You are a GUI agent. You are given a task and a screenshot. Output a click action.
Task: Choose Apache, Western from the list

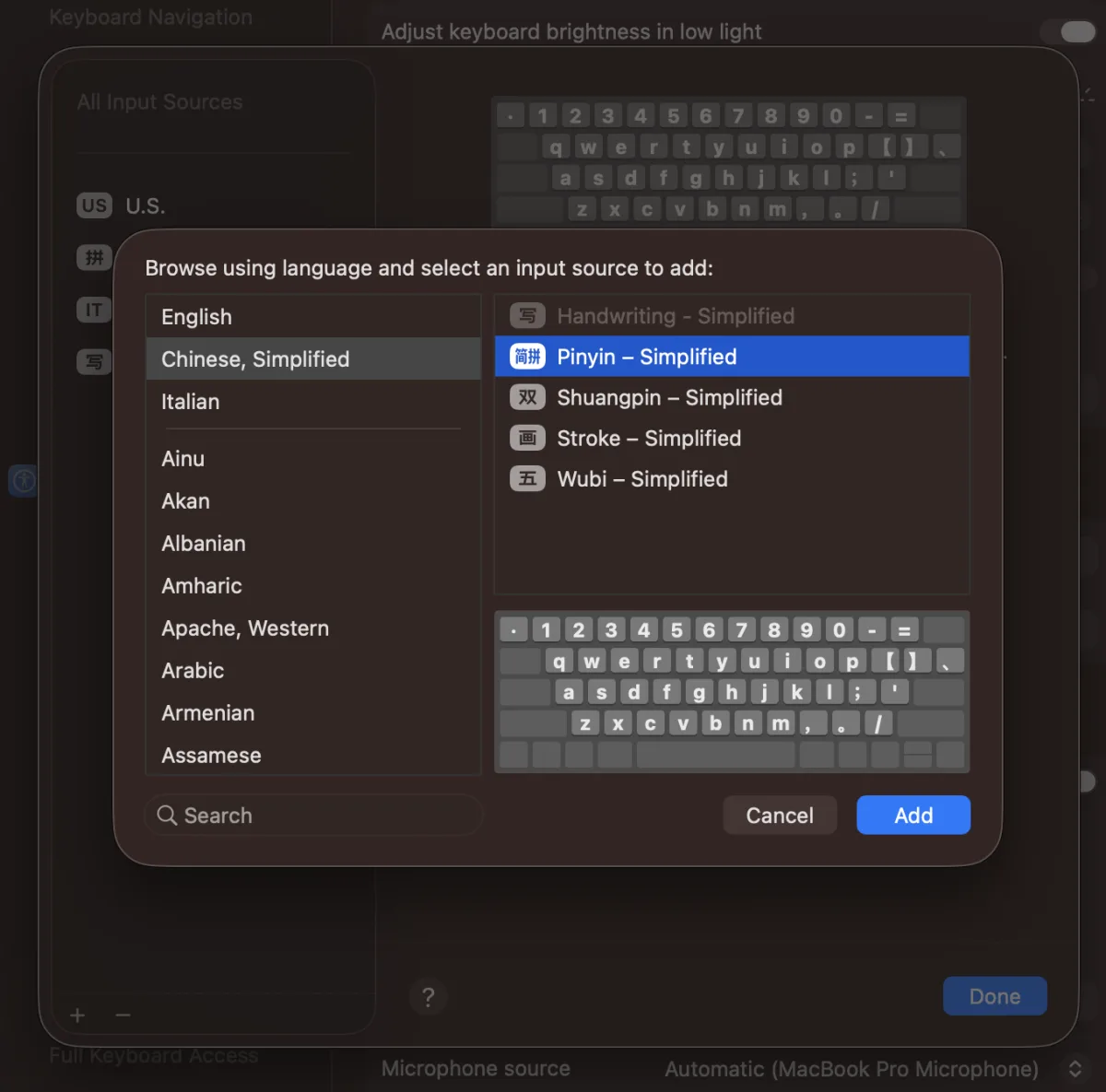[x=313, y=628]
